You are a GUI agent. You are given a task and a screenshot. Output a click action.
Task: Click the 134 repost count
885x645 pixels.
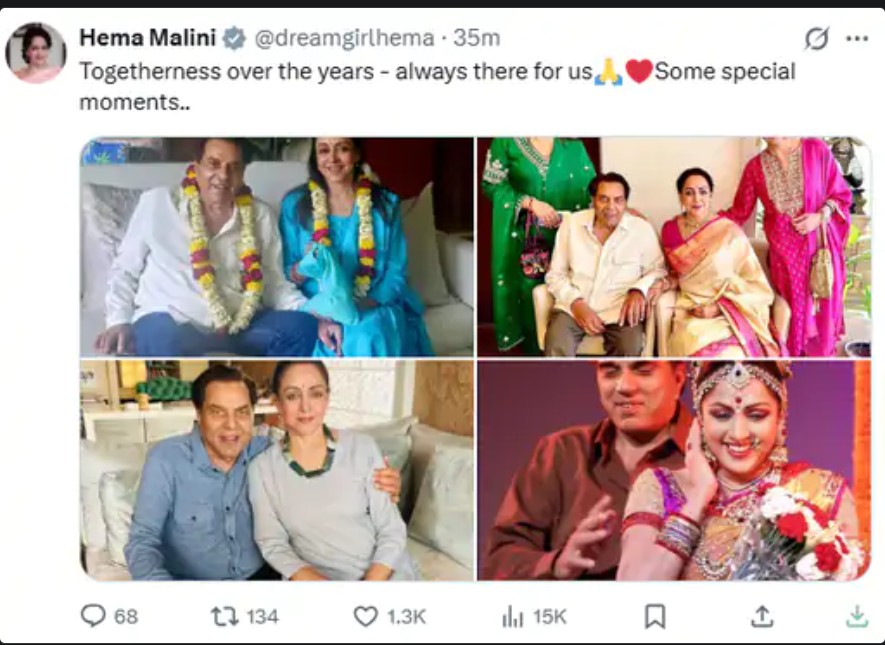coord(262,616)
